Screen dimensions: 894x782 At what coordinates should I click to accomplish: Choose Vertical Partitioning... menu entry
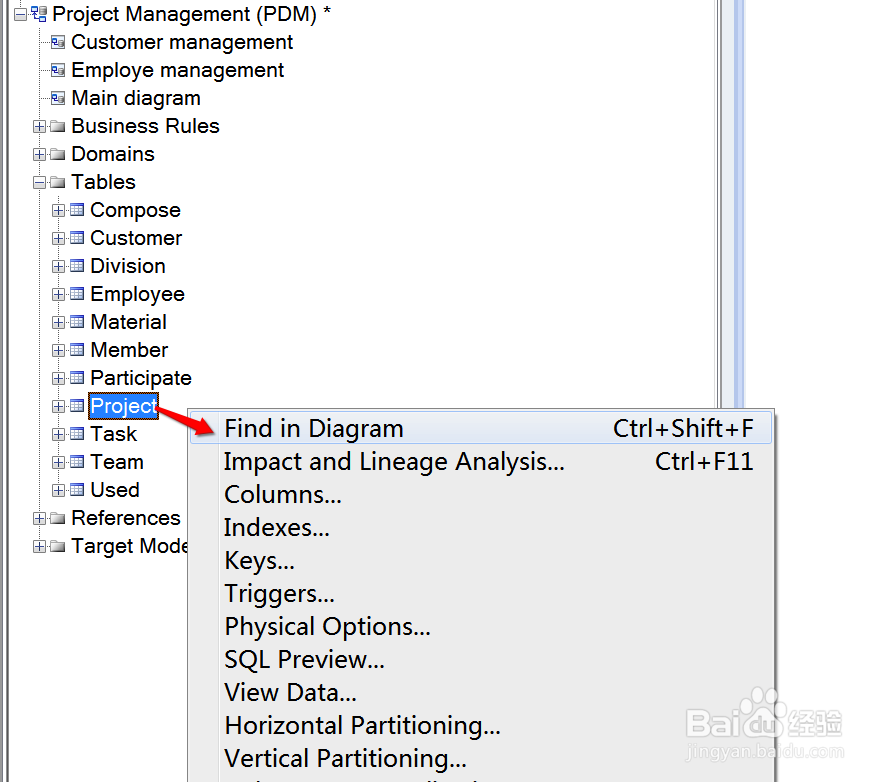coord(481,759)
